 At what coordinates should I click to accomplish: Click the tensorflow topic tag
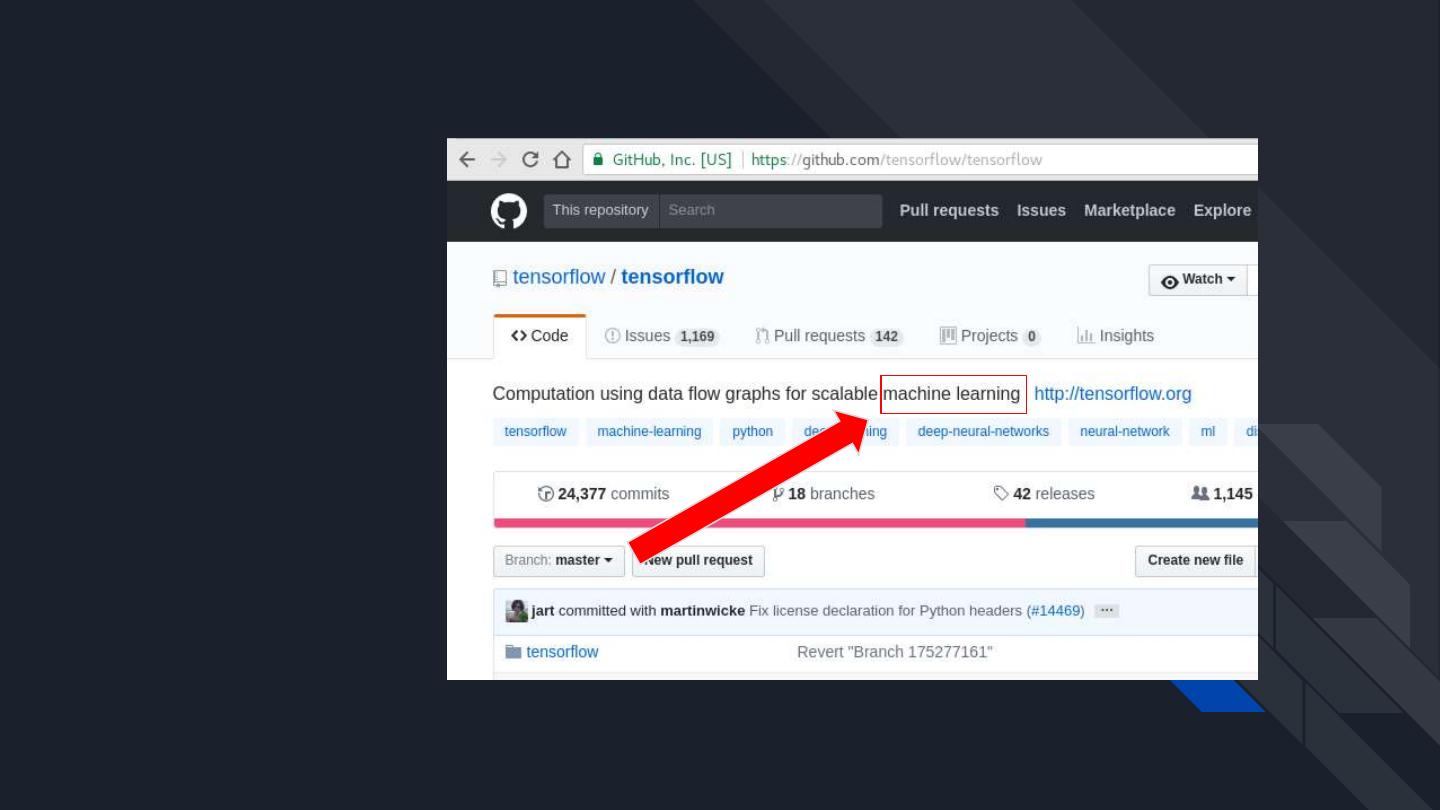click(535, 432)
